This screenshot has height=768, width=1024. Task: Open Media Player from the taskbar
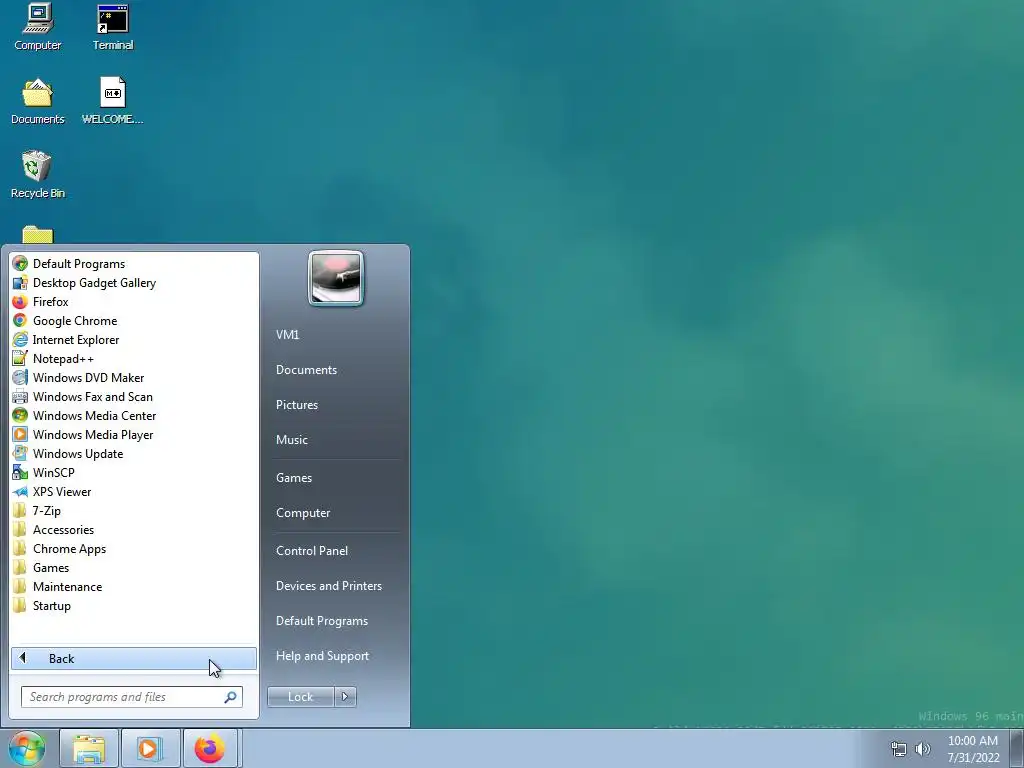pos(150,749)
